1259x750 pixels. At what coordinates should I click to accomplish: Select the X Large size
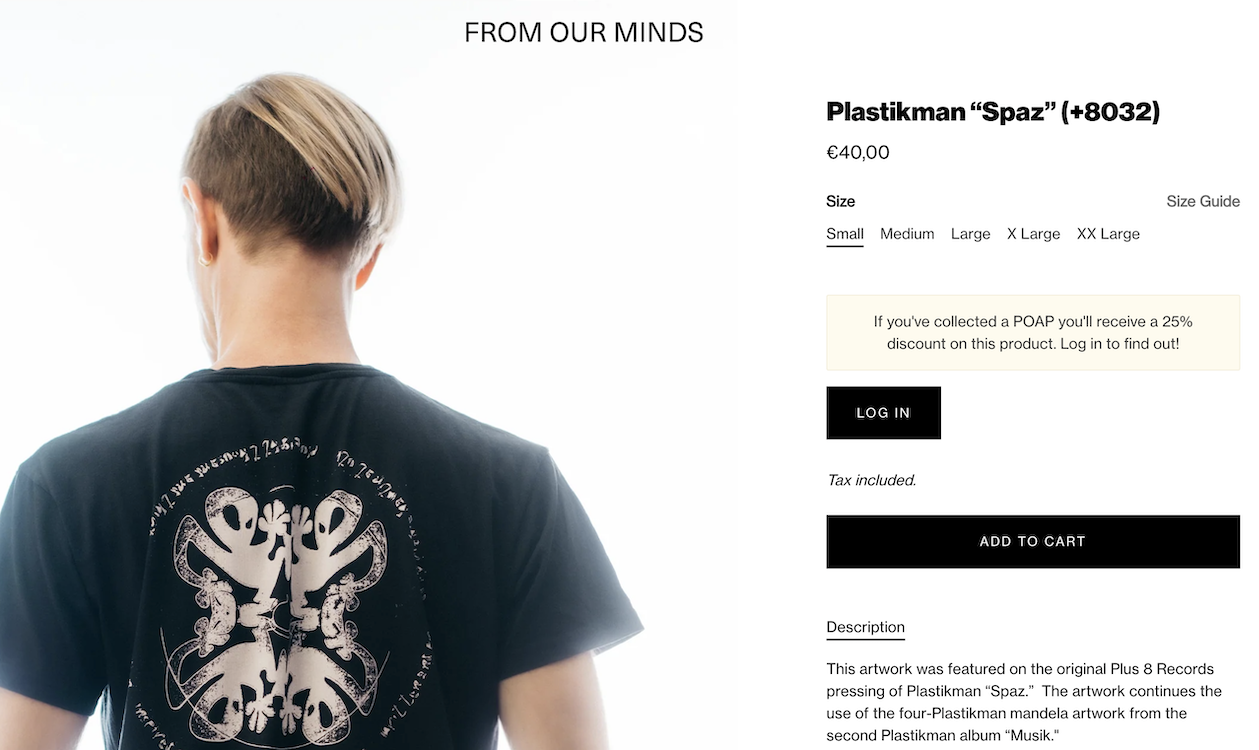click(1033, 234)
